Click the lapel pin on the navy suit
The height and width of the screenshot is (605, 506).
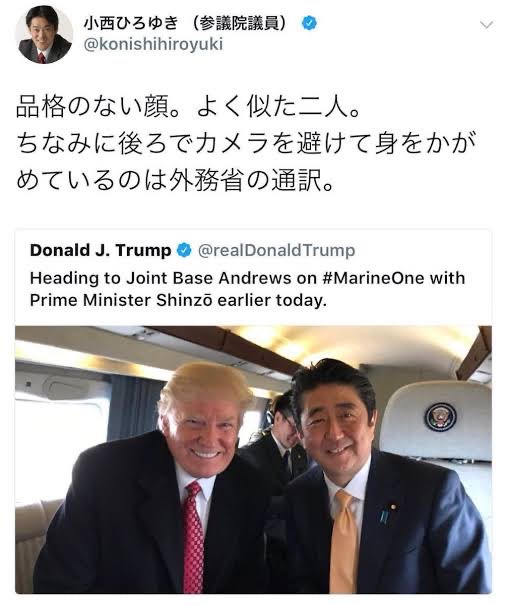tap(393, 507)
